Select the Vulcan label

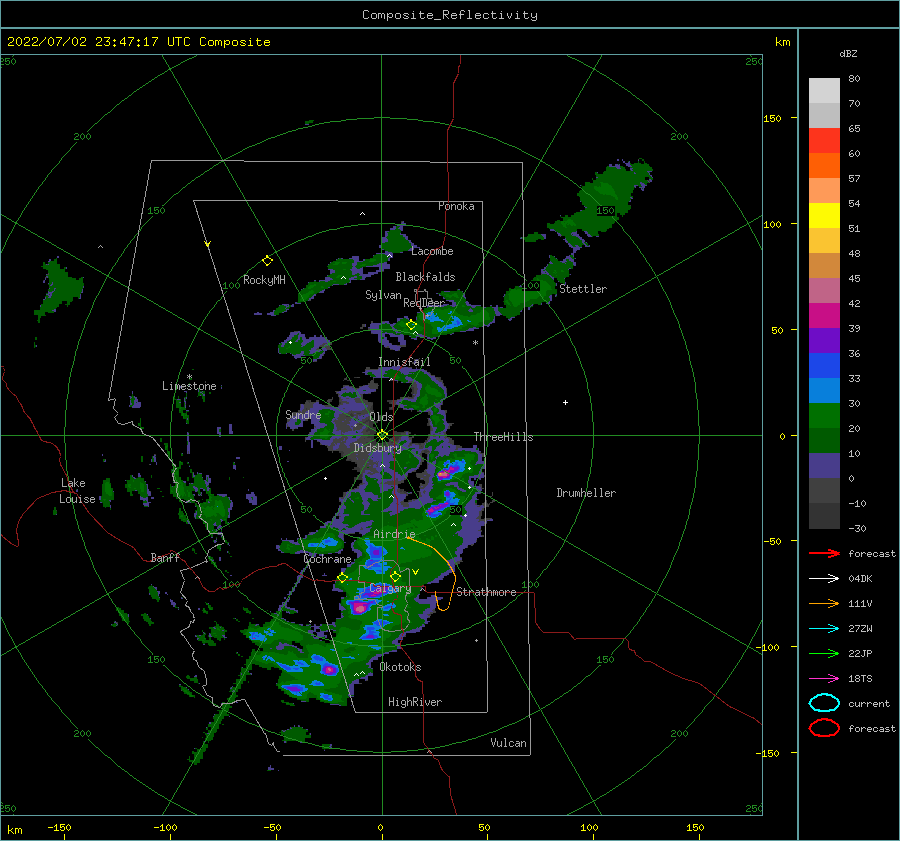[x=509, y=743]
